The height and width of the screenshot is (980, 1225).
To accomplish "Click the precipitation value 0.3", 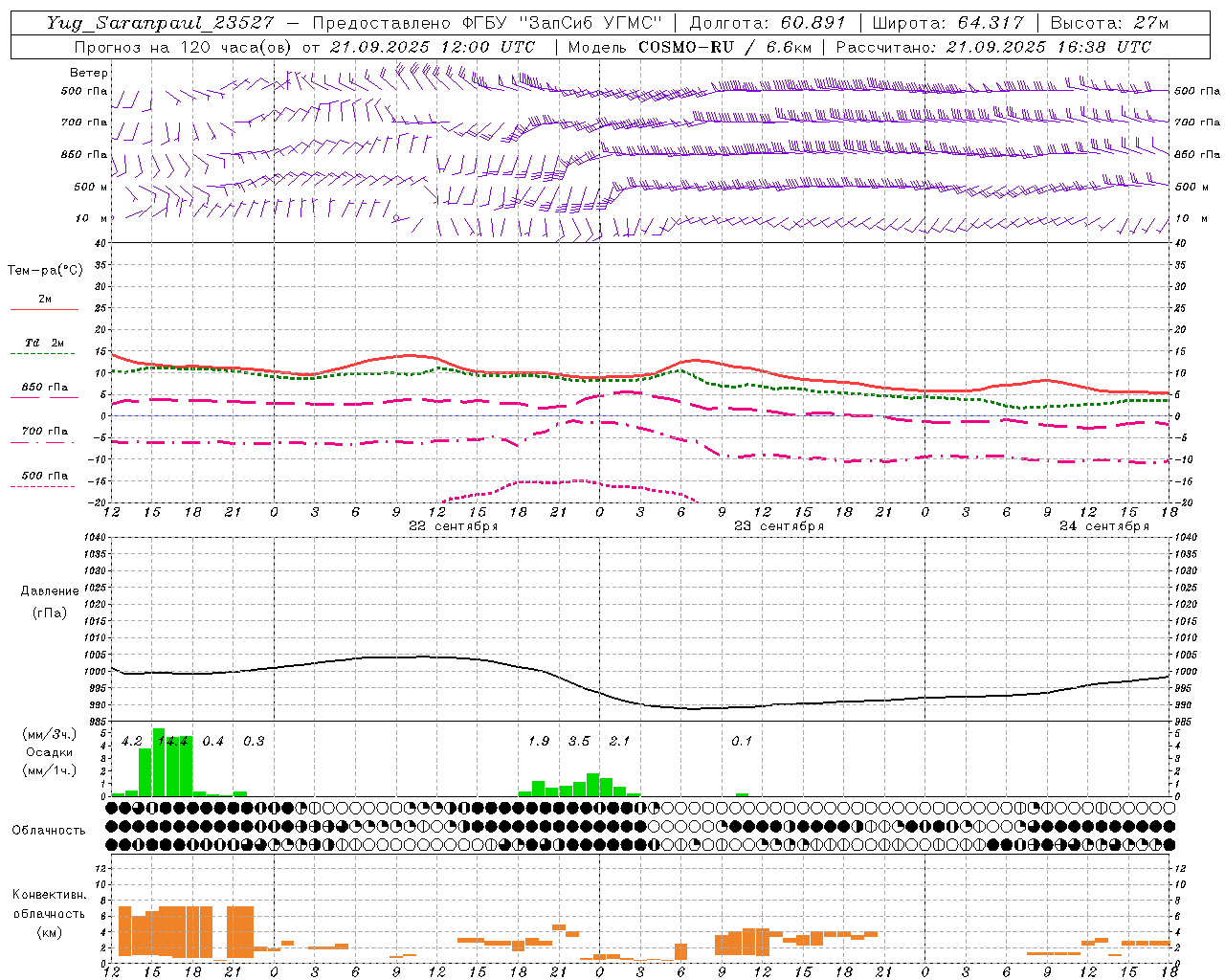I will 254,742.
